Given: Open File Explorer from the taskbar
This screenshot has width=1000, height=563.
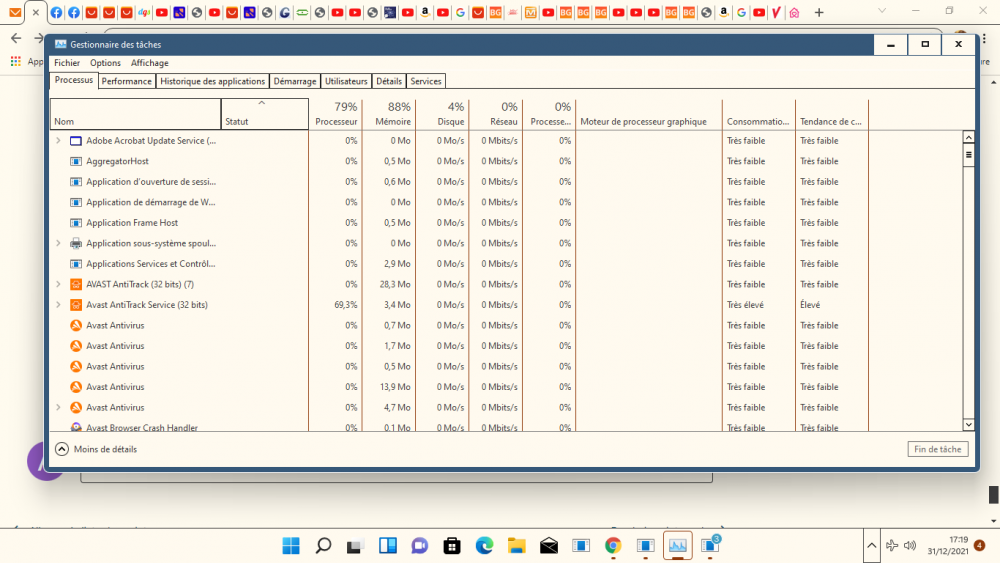Looking at the screenshot, I should 516,546.
